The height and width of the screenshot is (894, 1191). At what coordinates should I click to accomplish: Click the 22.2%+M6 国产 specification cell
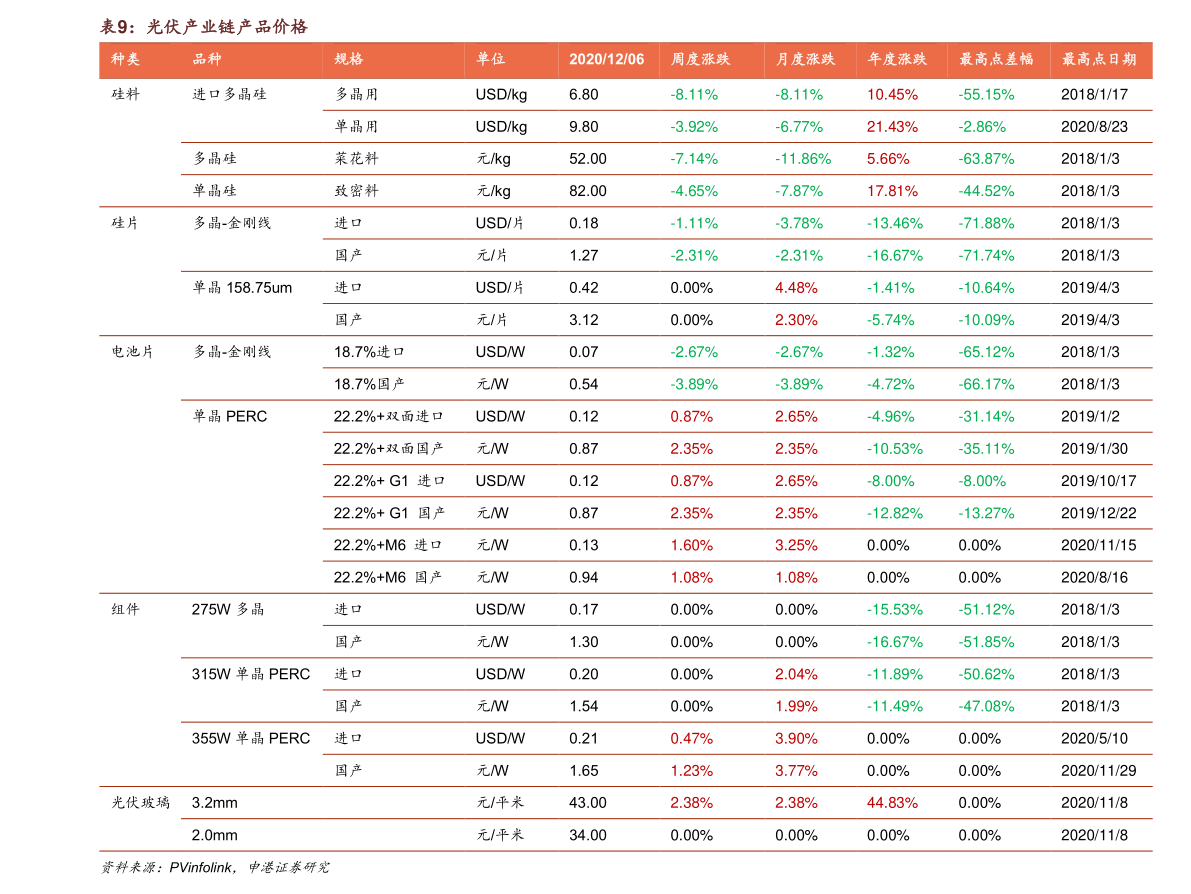tap(387, 577)
